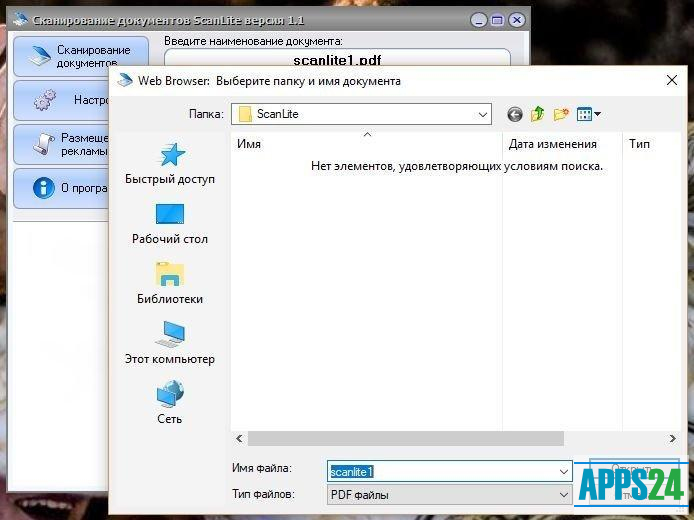Close the file save dialog
This screenshot has height=520, width=694.
669,80
